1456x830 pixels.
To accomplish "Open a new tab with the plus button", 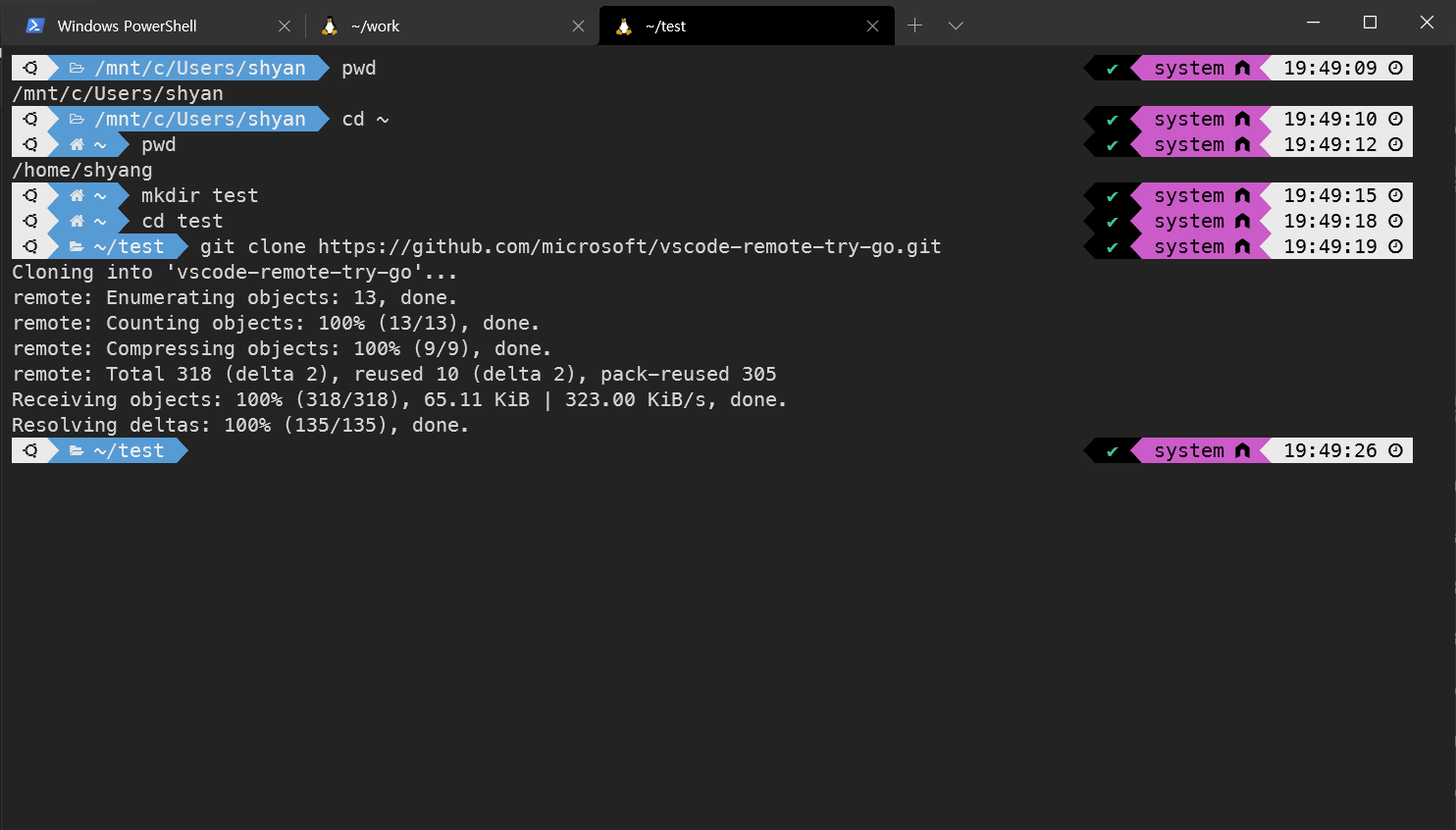I will (x=913, y=26).
